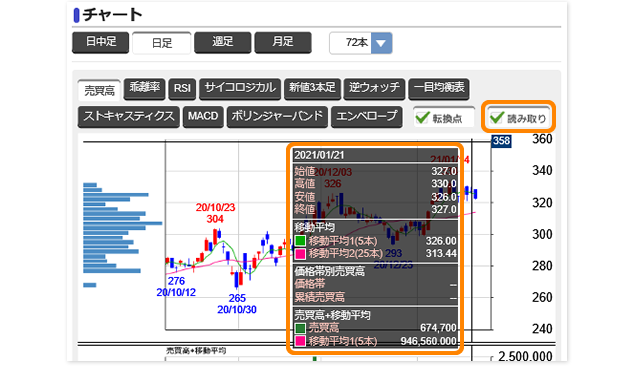The width and height of the screenshot is (634, 372).
Task: Open the 72本 bar count dropdown arrow
Action: pos(381,43)
